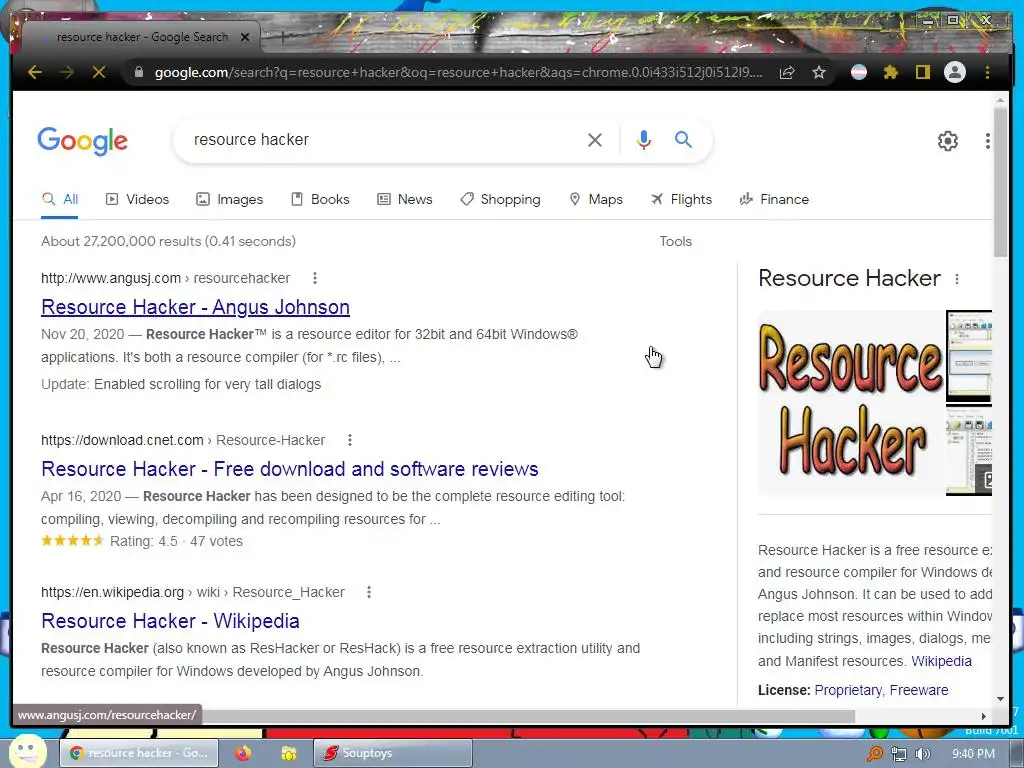Clear the search box with the X icon
The height and width of the screenshot is (768, 1024).
point(594,140)
